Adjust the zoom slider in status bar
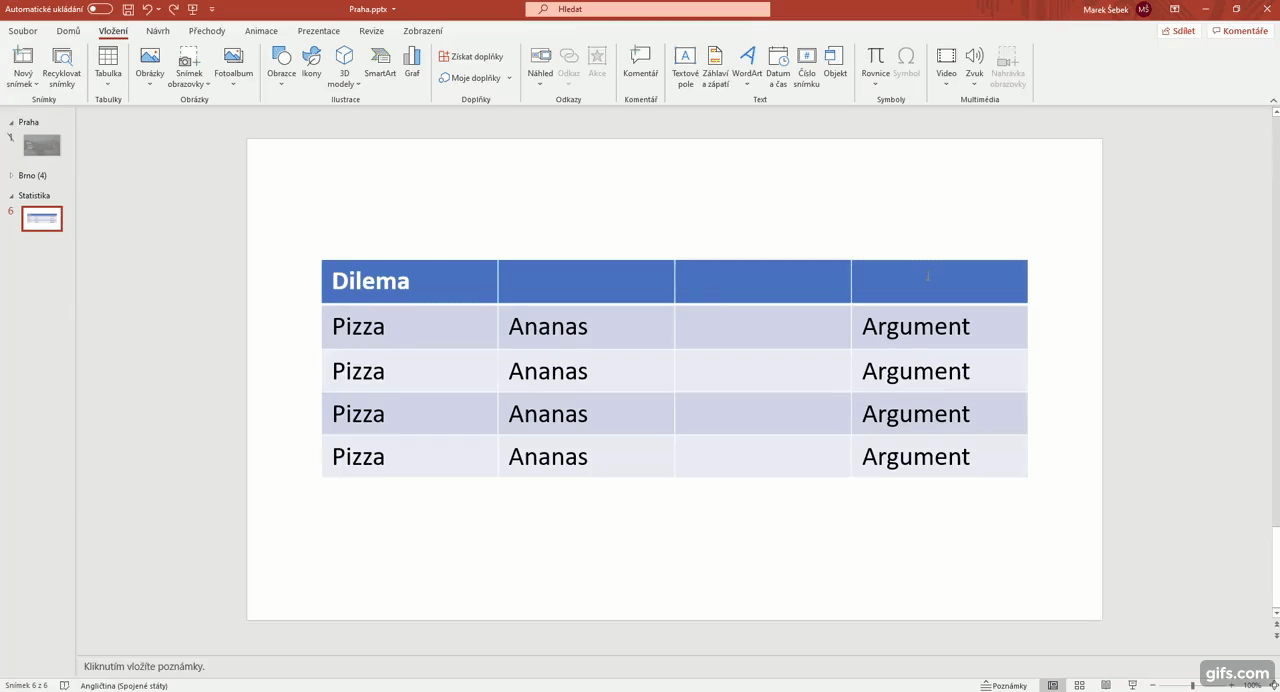 tap(1192, 685)
